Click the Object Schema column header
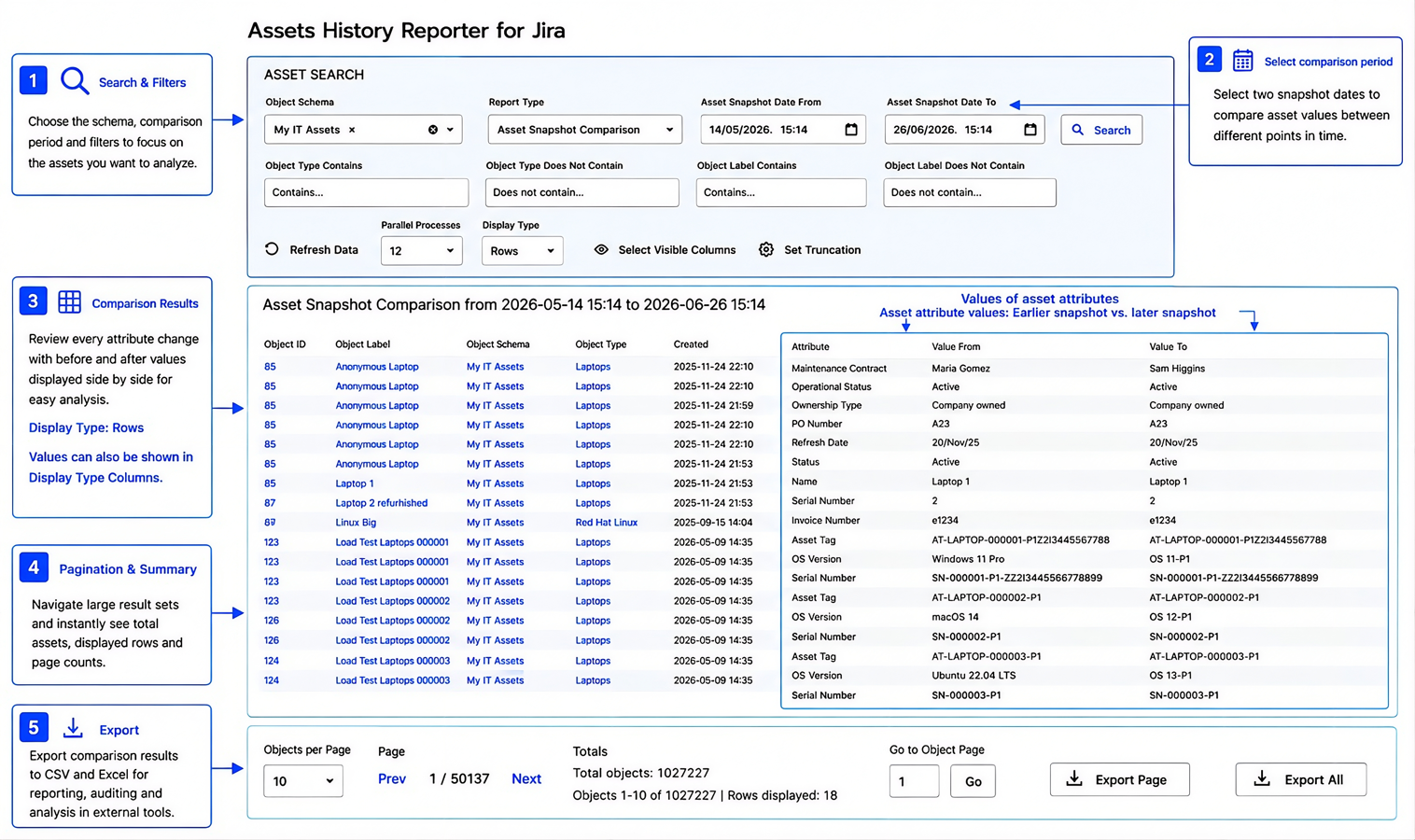The height and width of the screenshot is (840, 1415). pyautogui.click(x=497, y=344)
